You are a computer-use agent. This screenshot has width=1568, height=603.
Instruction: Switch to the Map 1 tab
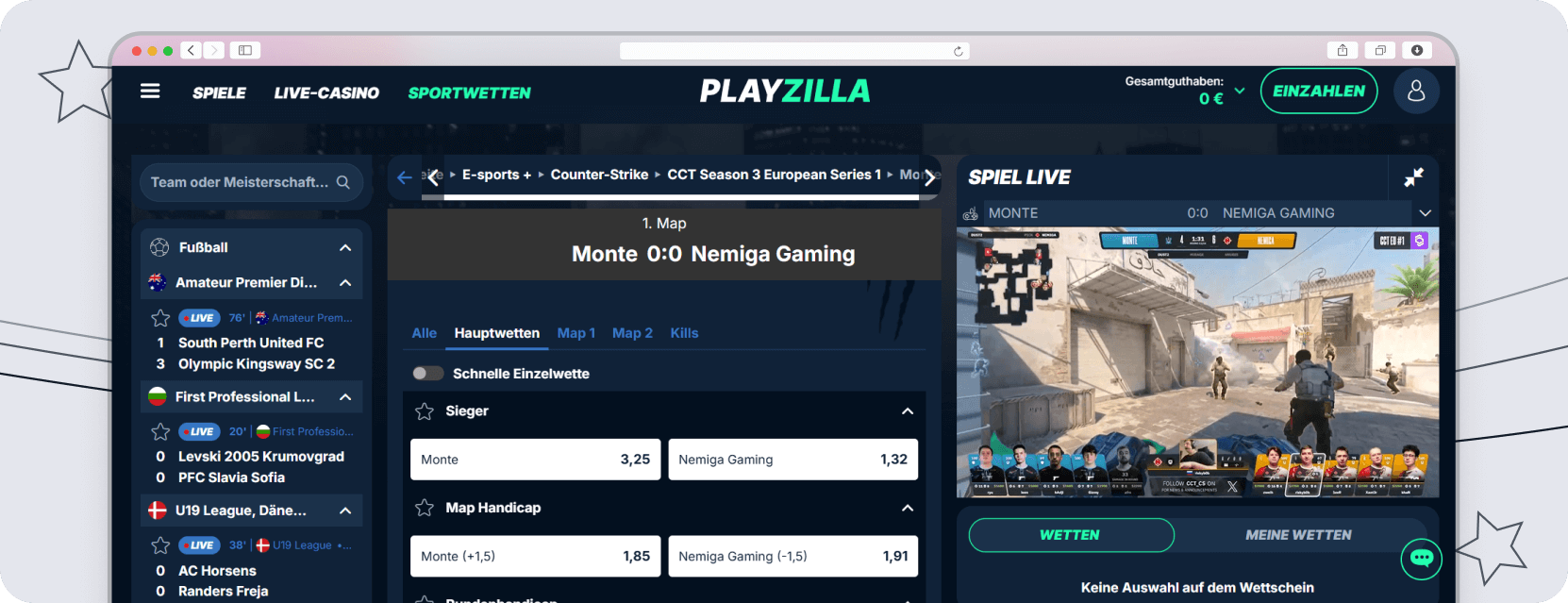coord(576,333)
